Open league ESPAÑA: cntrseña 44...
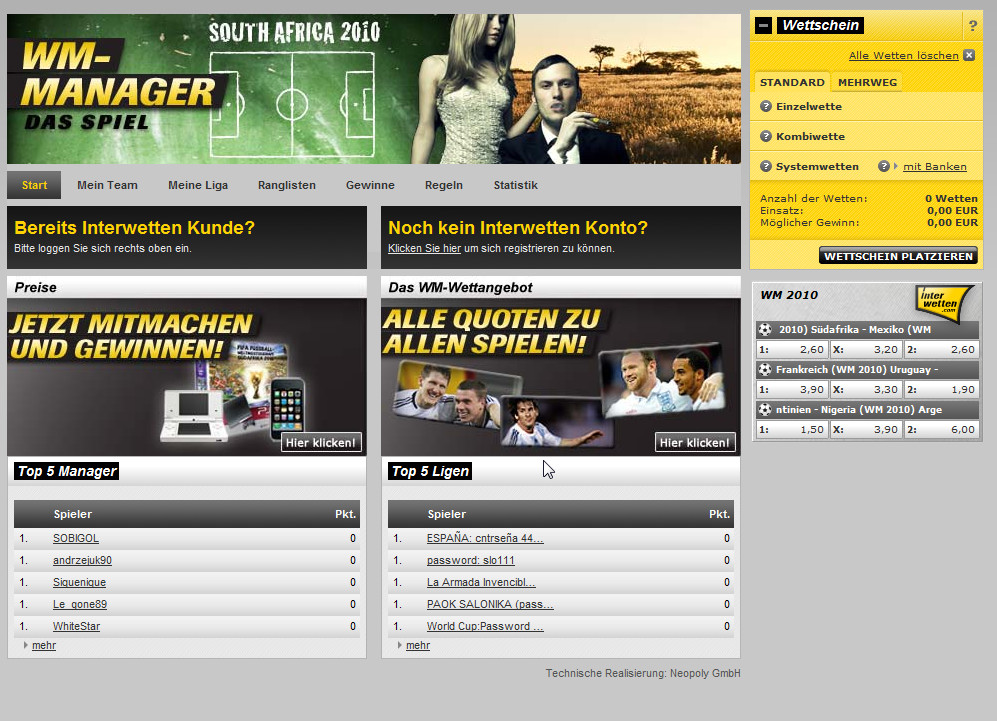 pos(485,539)
